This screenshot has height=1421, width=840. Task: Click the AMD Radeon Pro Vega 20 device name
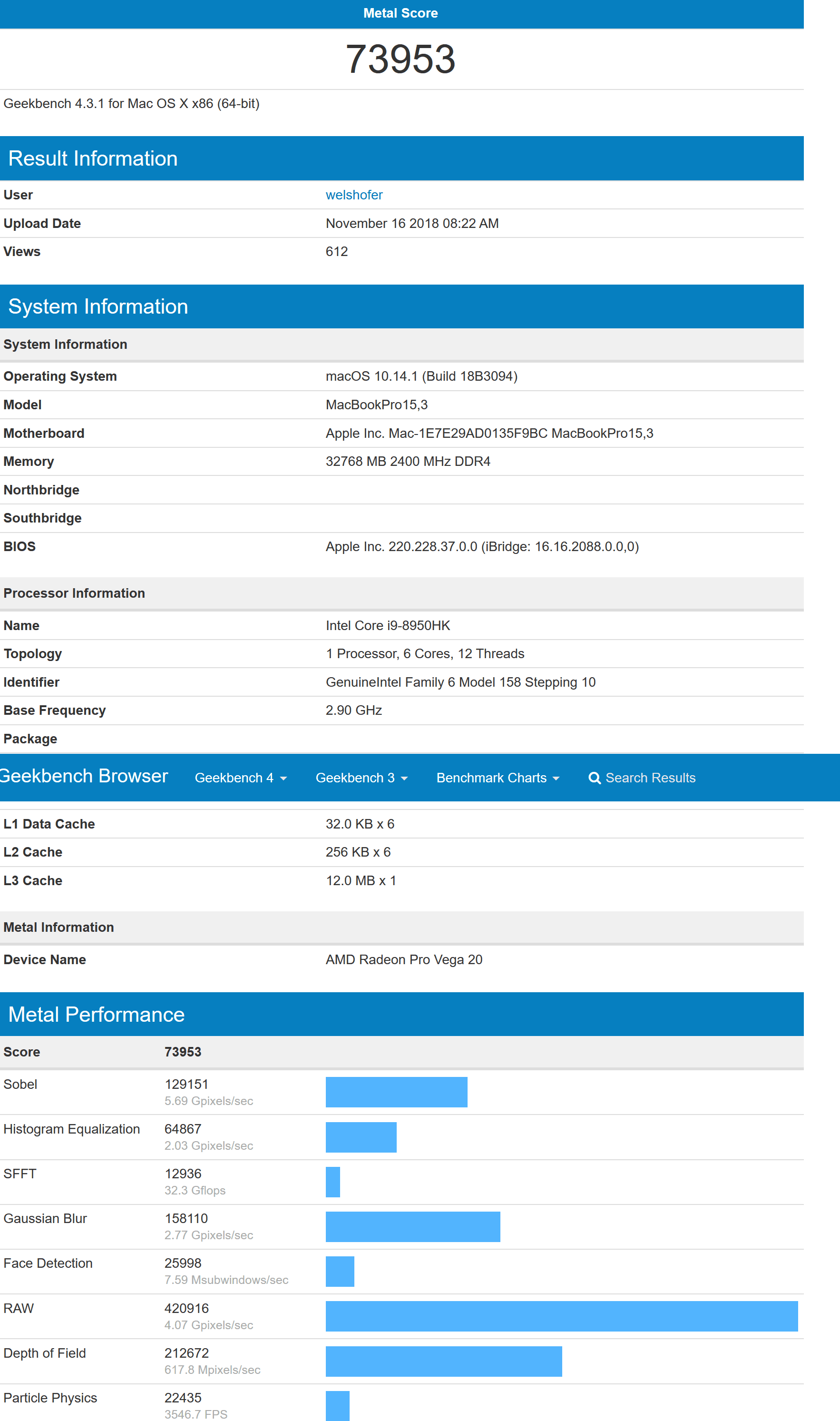click(404, 959)
